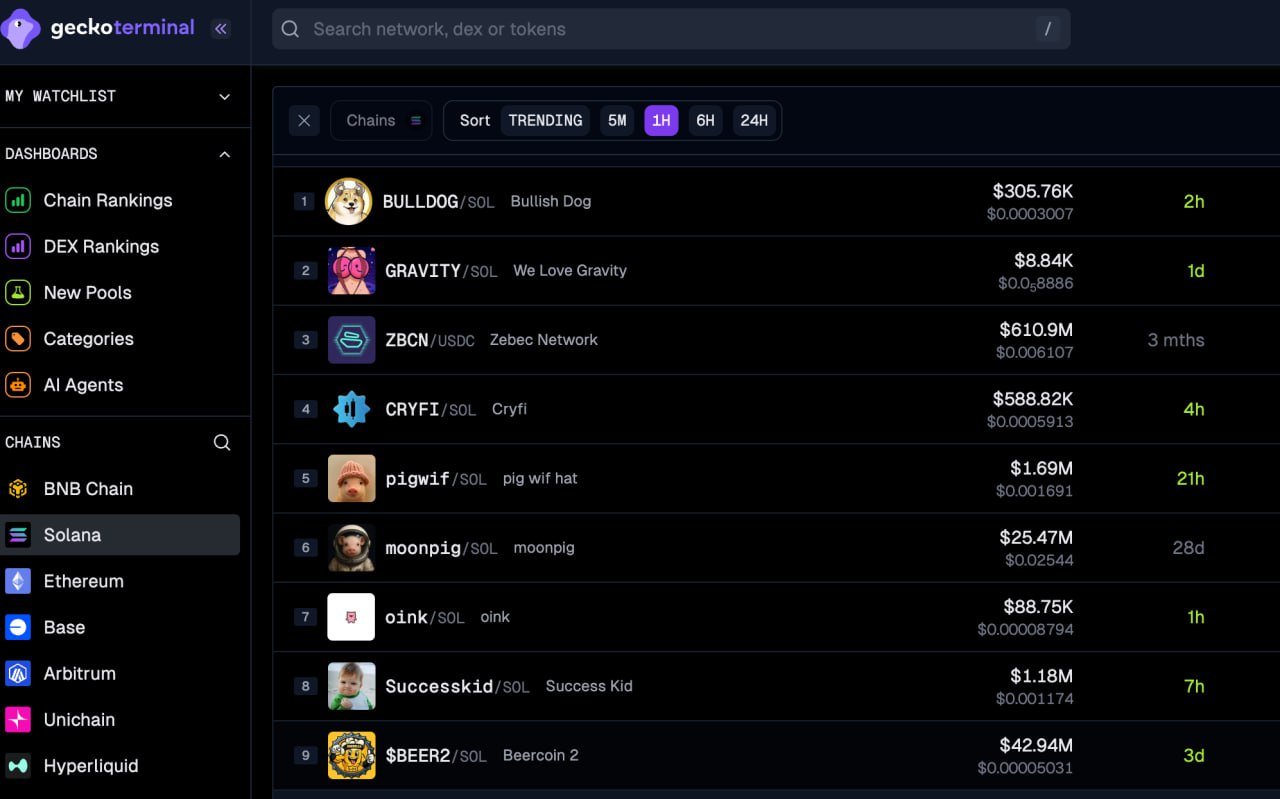Open the Chains filter dropdown

381,120
